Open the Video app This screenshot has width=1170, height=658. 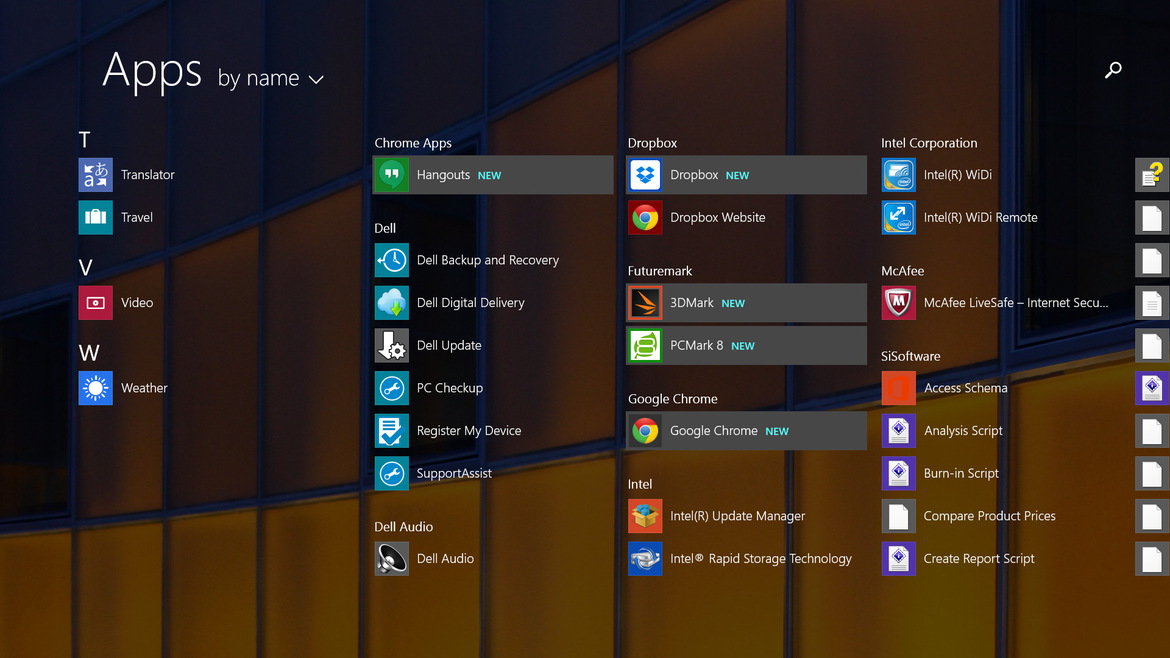[116, 303]
